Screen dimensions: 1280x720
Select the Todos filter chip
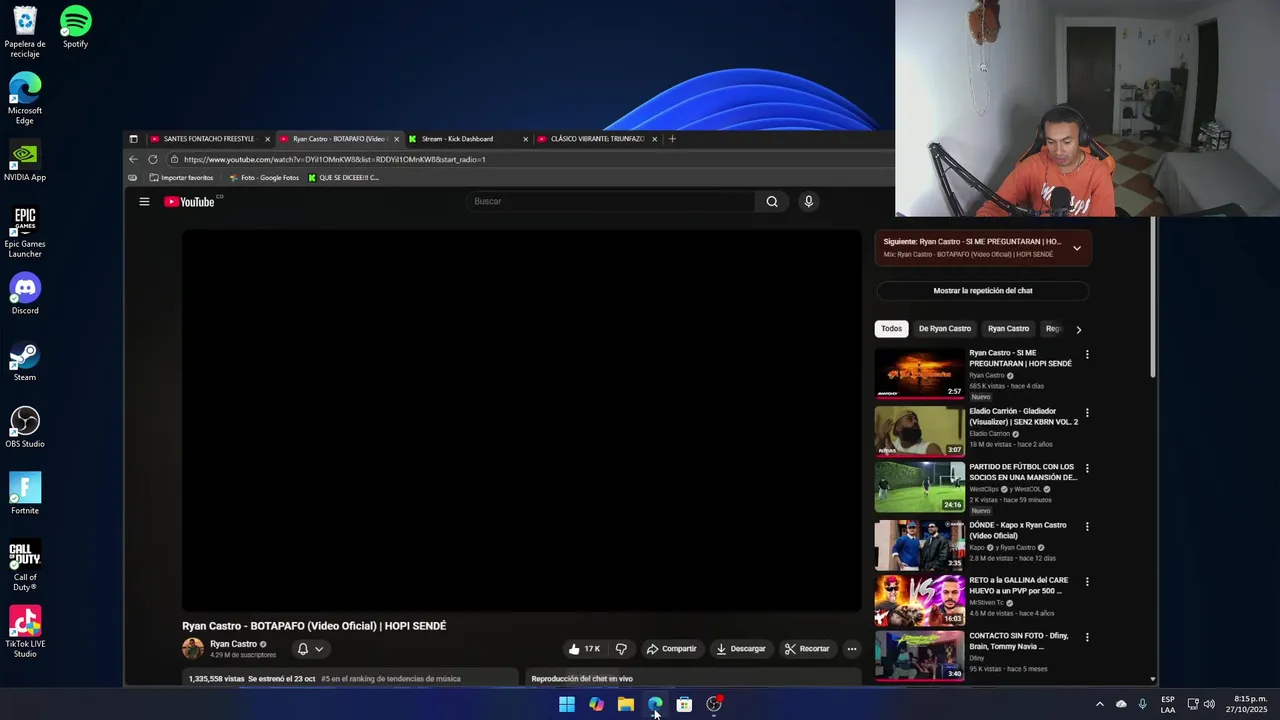(x=891, y=329)
